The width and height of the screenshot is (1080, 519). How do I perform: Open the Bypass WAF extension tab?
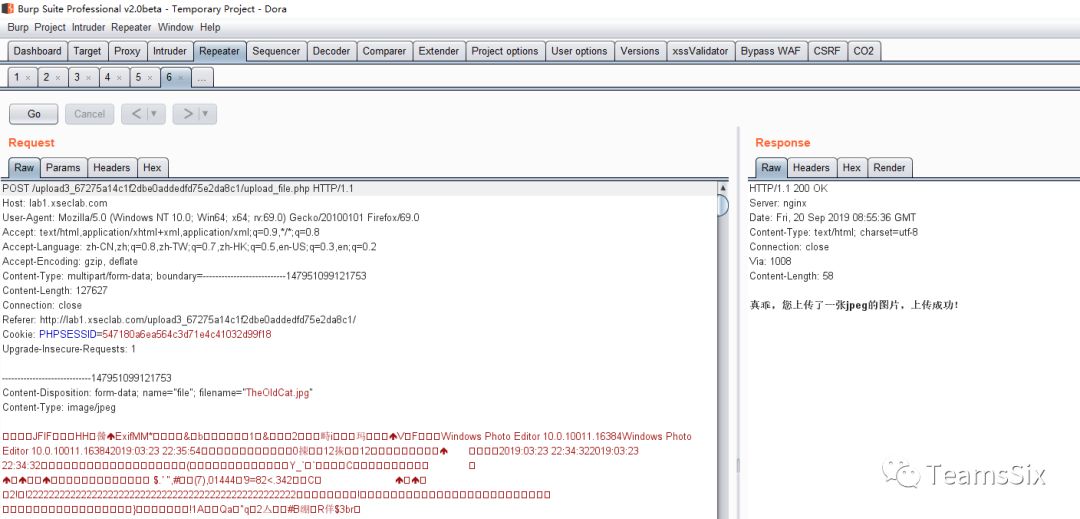(x=771, y=51)
